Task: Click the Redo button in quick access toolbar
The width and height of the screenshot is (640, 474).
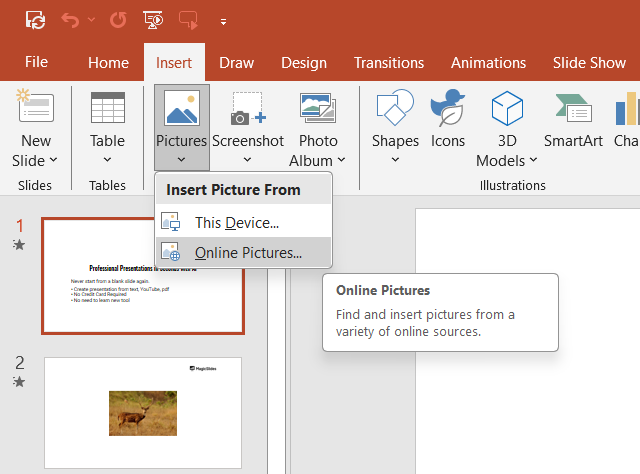Action: [117, 19]
